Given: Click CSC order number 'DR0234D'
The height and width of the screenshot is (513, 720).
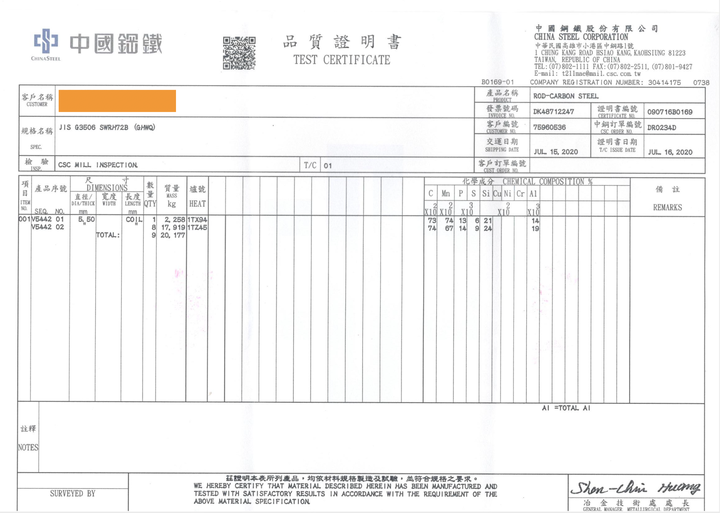Looking at the screenshot, I should [662, 127].
